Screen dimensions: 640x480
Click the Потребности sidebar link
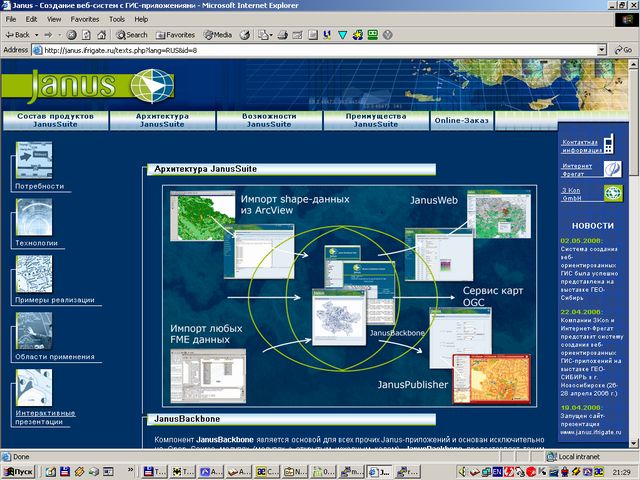click(x=40, y=186)
